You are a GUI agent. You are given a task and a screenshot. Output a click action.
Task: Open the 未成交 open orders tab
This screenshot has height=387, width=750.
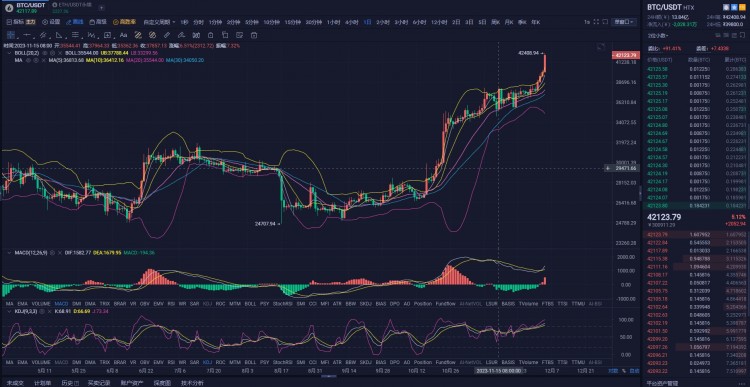pyautogui.click(x=15, y=383)
